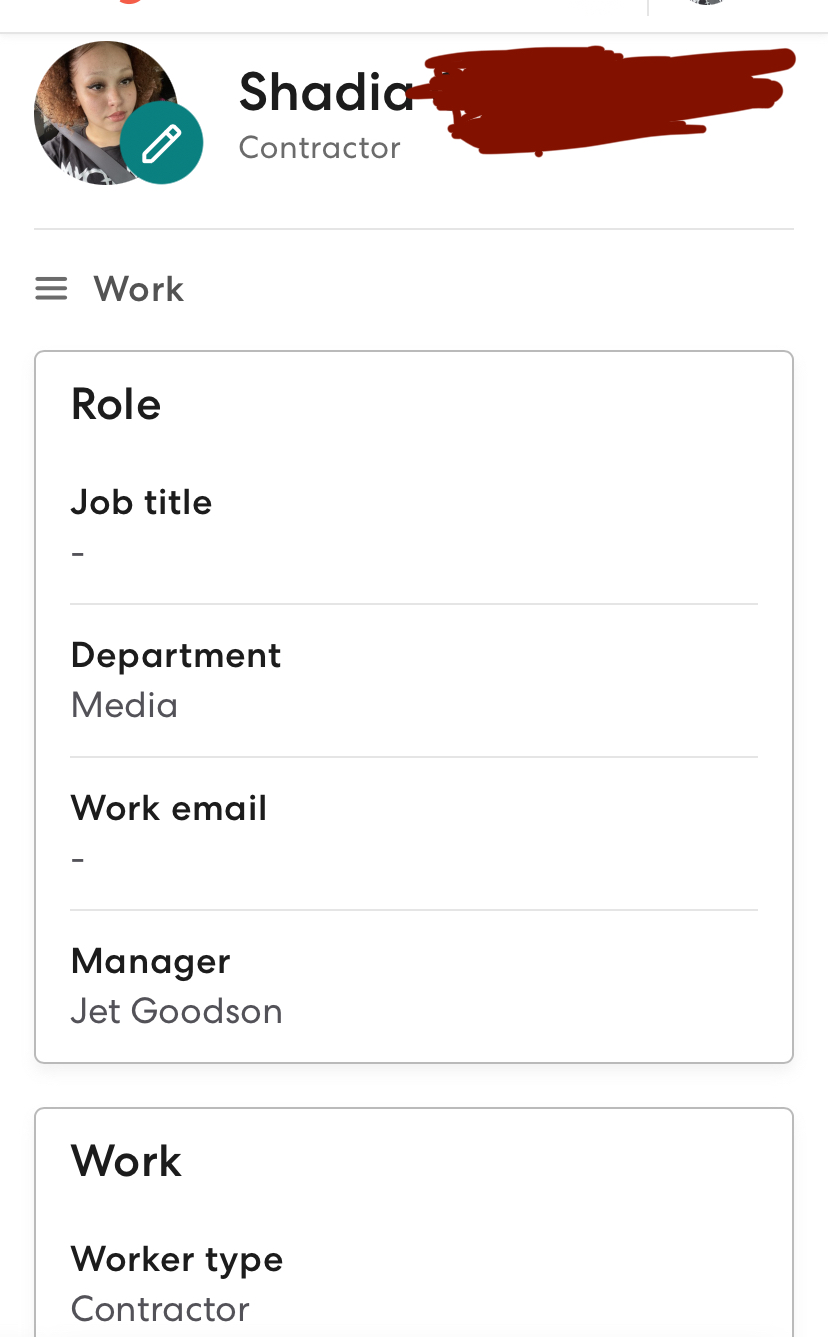This screenshot has width=828, height=1337.
Task: Select the Work email field label
Action: click(x=169, y=808)
